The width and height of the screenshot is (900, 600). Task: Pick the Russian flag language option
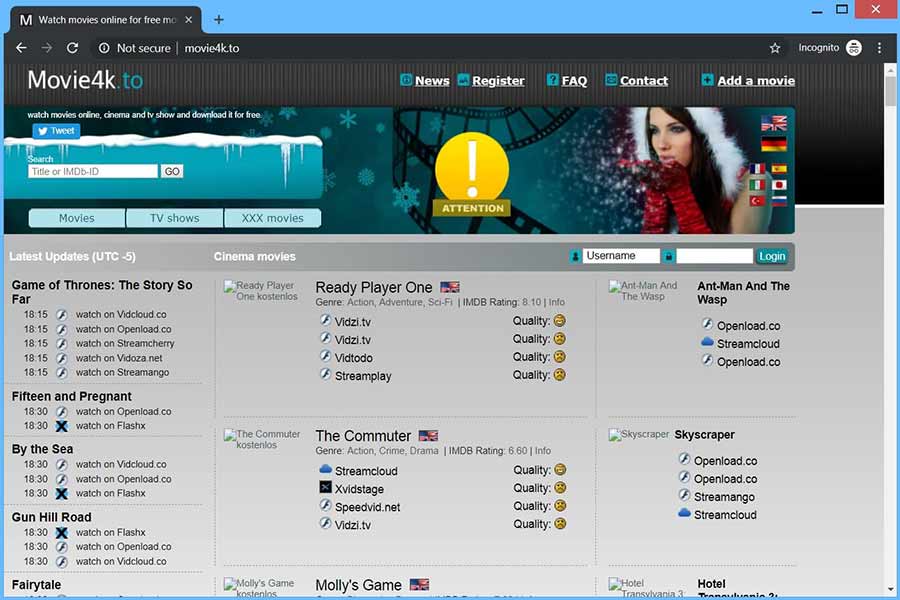[x=779, y=201]
